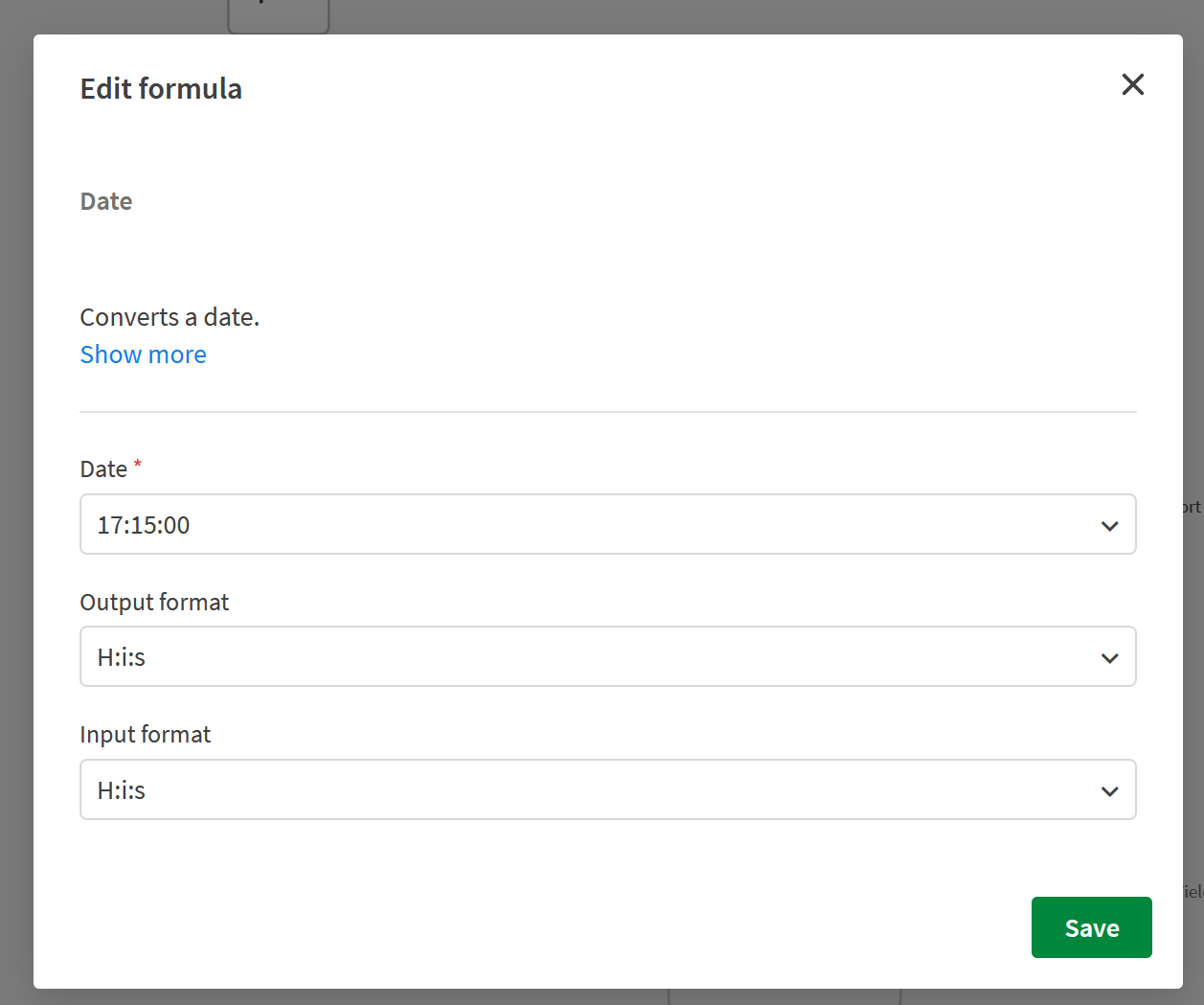Expand the Output format dropdown

pyautogui.click(x=608, y=656)
